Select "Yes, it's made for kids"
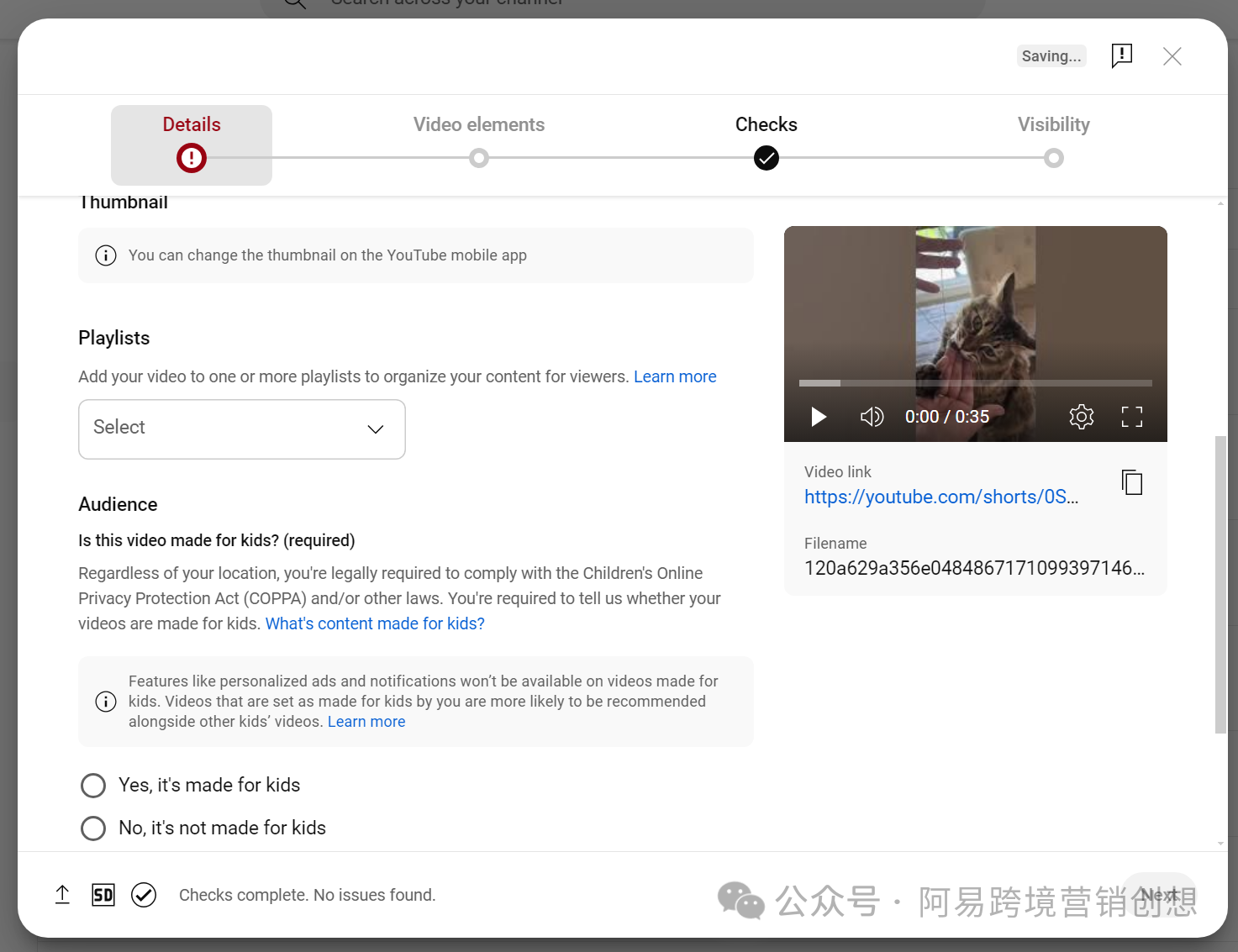The height and width of the screenshot is (952, 1238). click(x=93, y=786)
